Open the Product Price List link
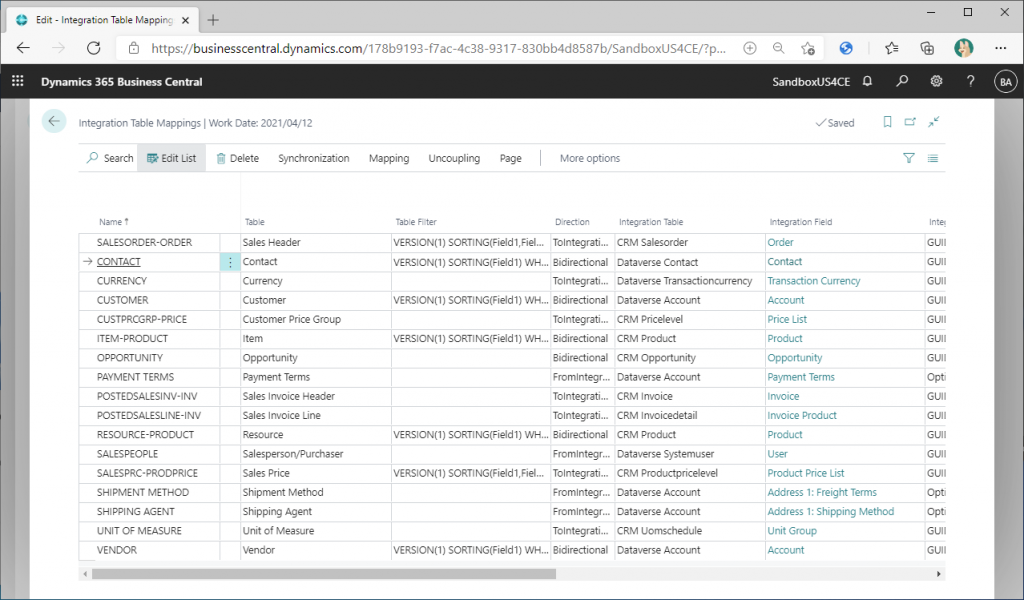The height and width of the screenshot is (600, 1024). pyautogui.click(x=805, y=473)
